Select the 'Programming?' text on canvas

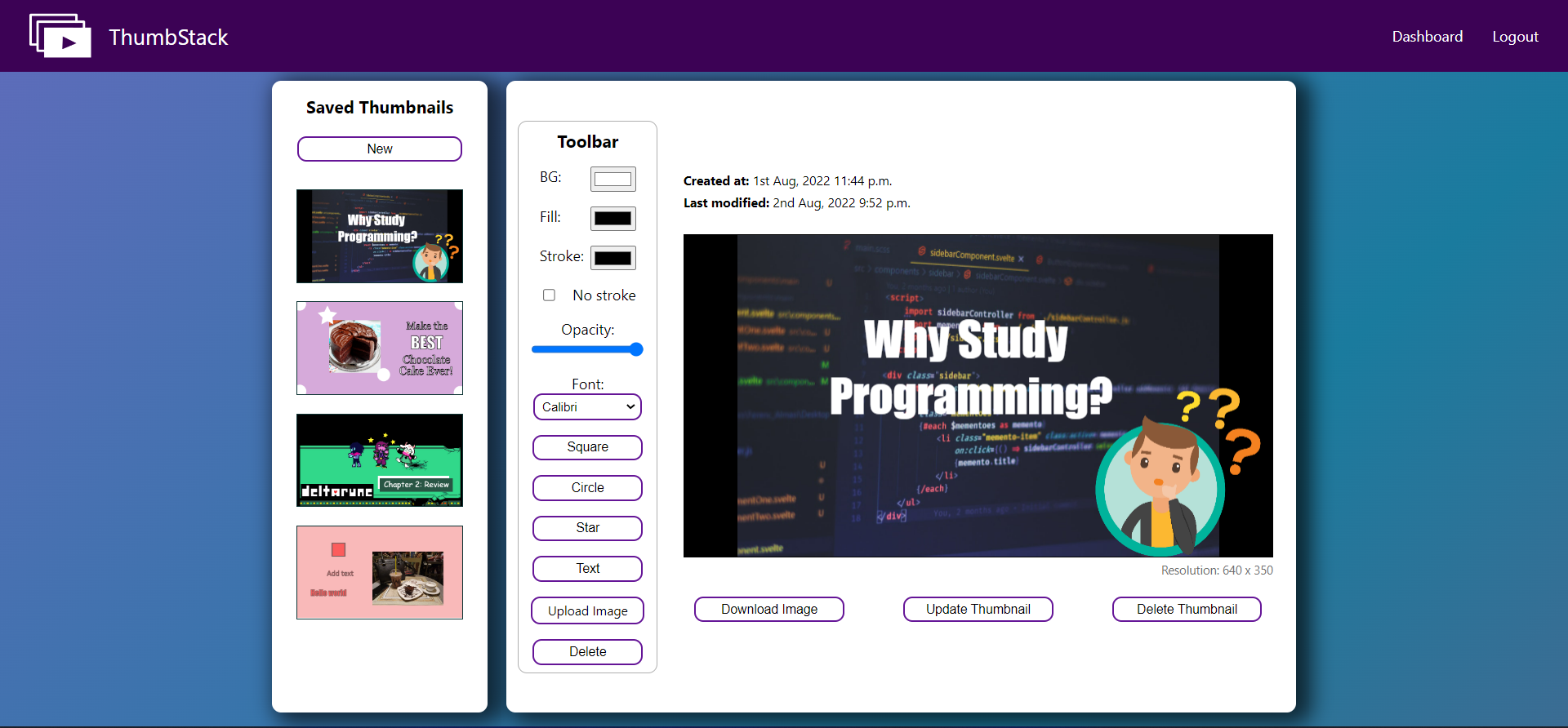click(x=971, y=397)
